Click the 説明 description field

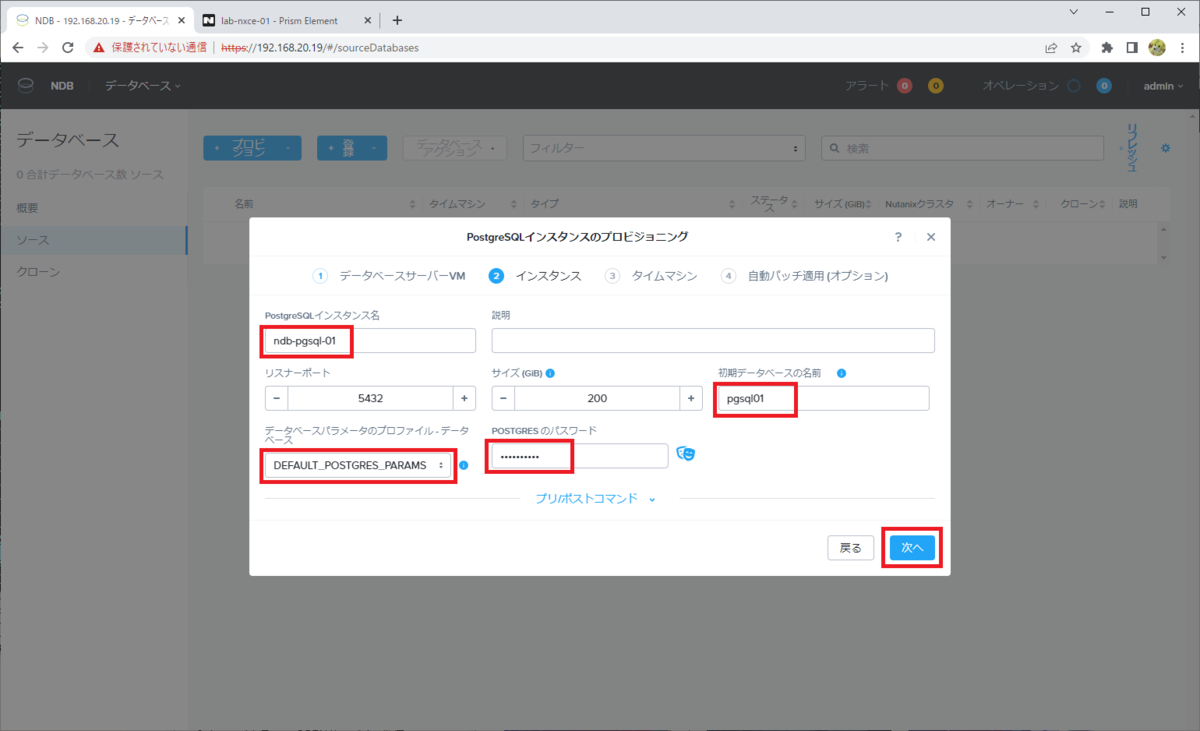pos(713,341)
